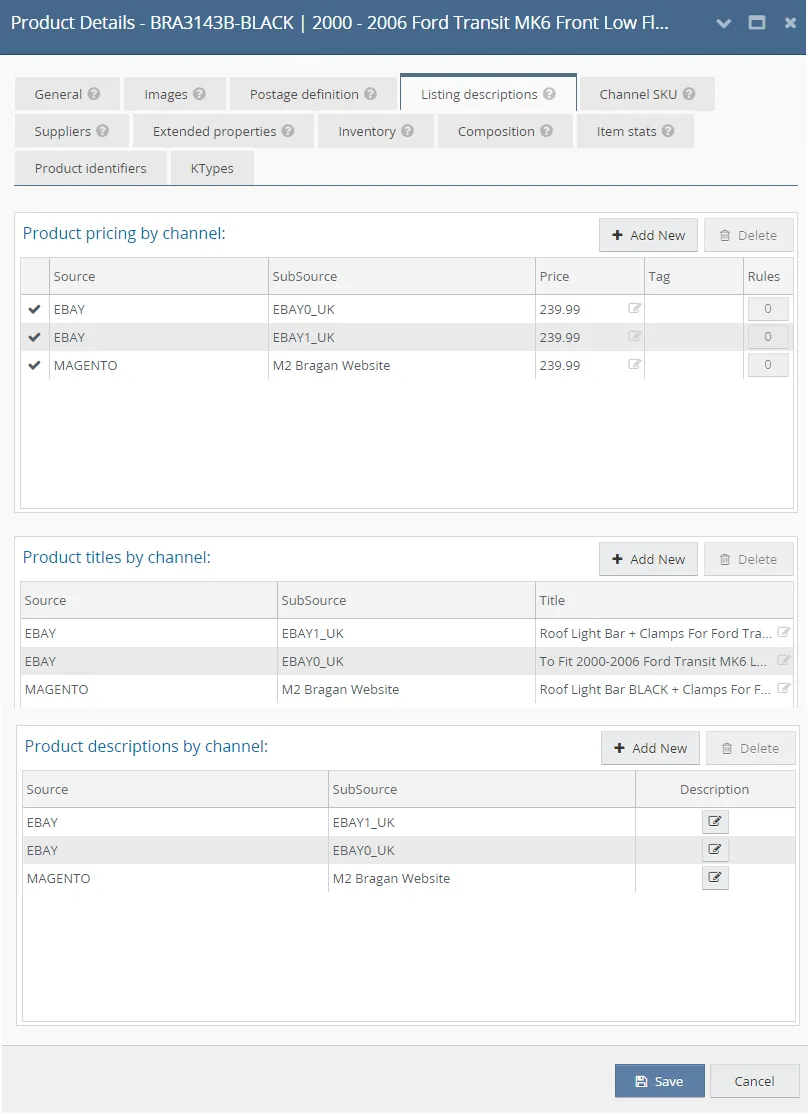This screenshot has width=808, height=1114.
Task: Open Rules count for MAGENTO pricing
Action: [767, 364]
